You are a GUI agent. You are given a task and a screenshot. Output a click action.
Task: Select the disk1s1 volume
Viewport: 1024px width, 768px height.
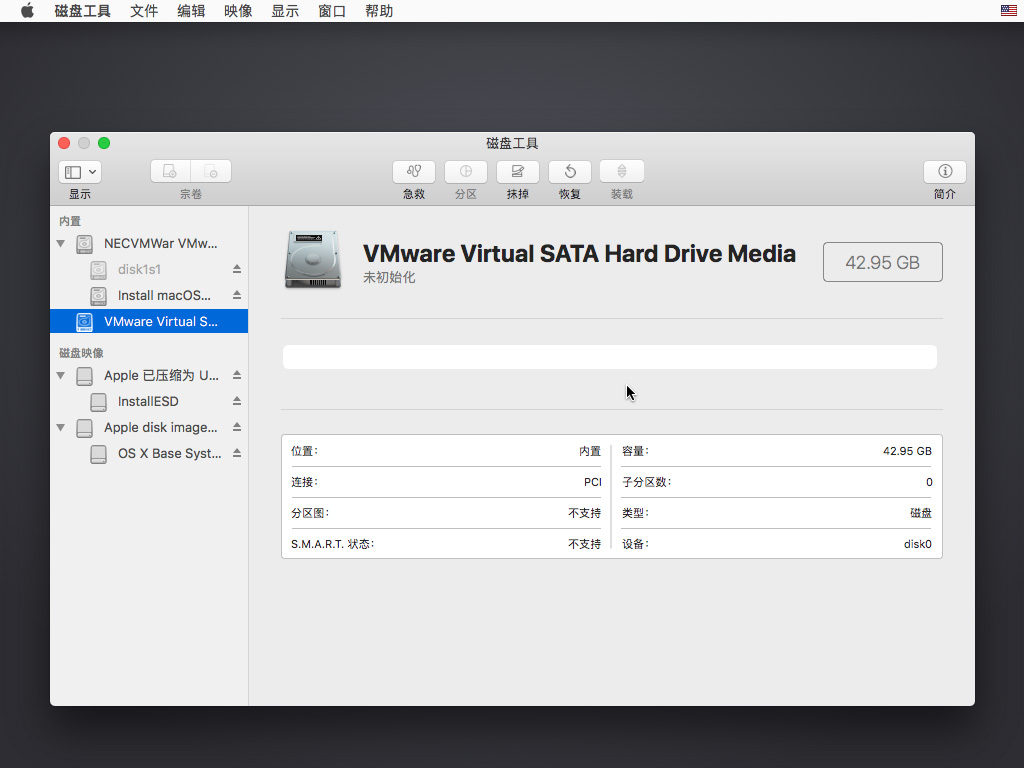(149, 270)
